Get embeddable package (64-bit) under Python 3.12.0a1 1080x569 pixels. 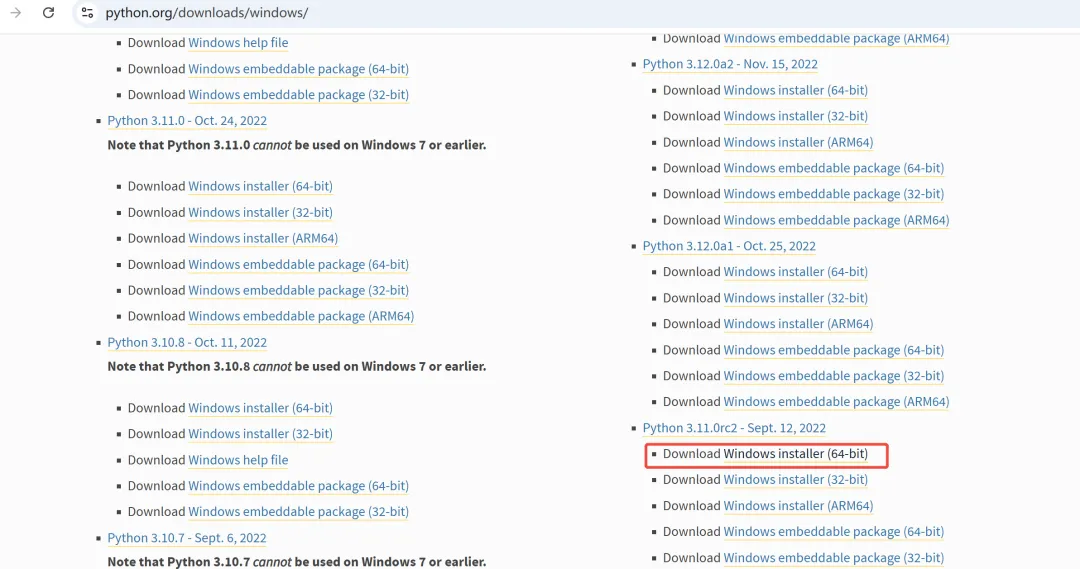833,350
